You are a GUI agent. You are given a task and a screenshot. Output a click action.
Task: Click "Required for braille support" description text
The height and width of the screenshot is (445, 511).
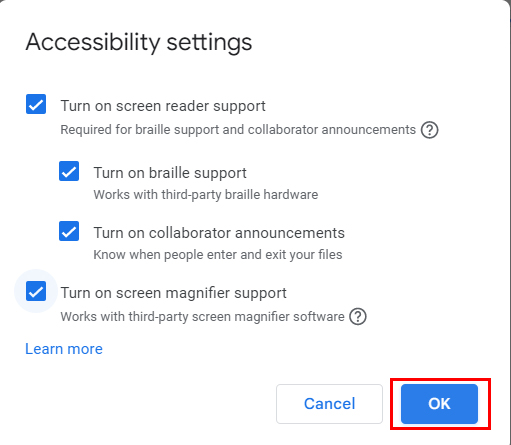click(140, 130)
